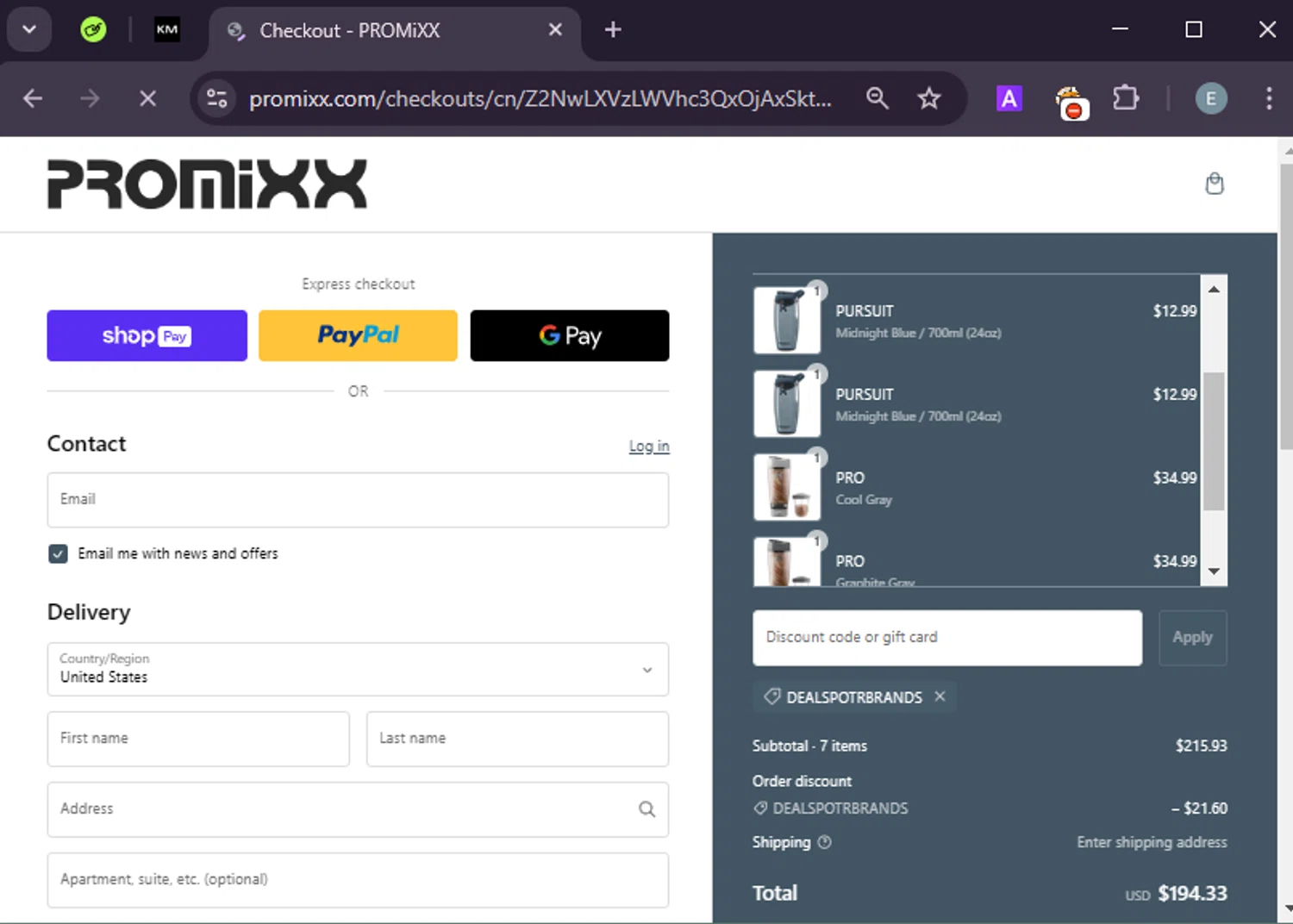Click the address search magnifier icon
The height and width of the screenshot is (924, 1293).
point(646,808)
